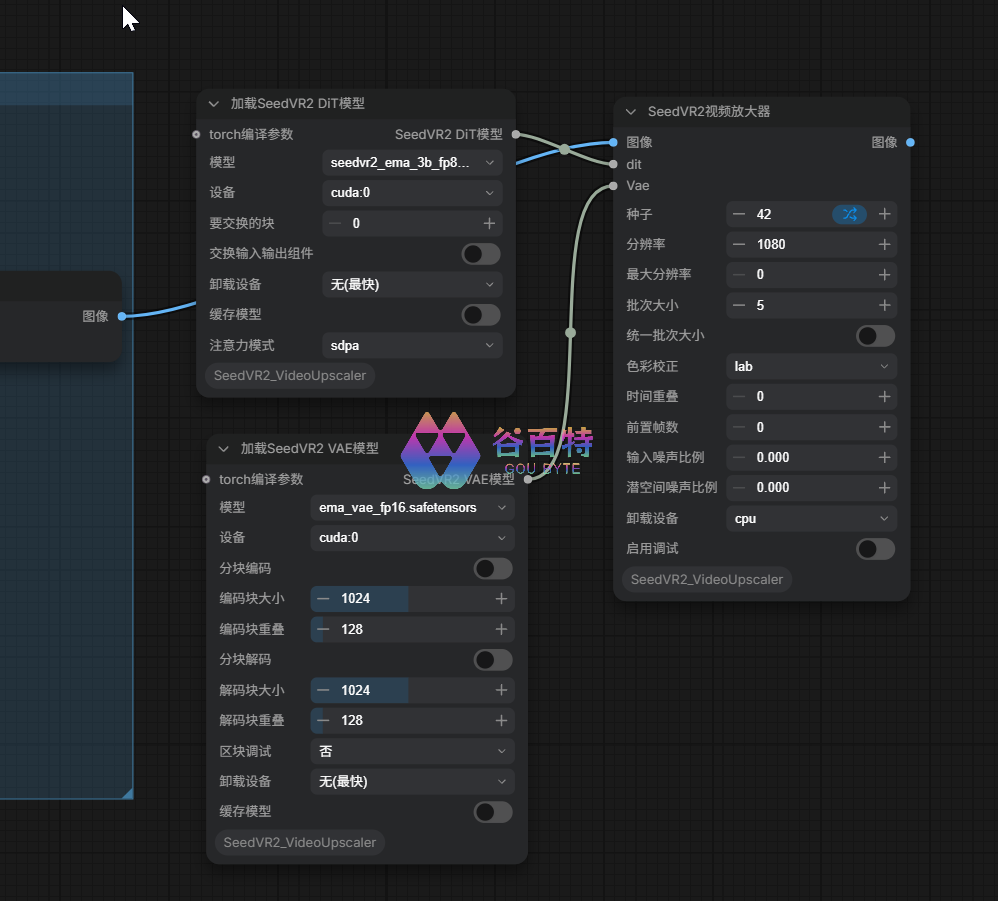Click SeedVR2_VideoUpscaler badge on VAE node
The height and width of the screenshot is (901, 998).
(300, 842)
